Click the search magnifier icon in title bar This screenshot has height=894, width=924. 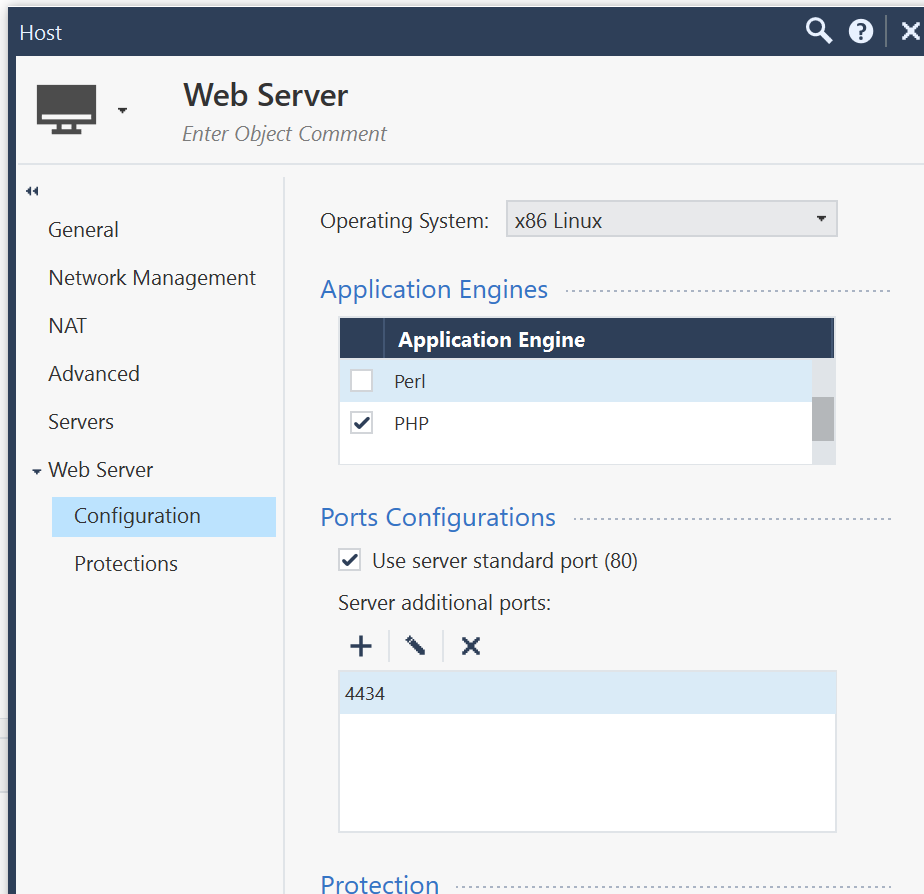coord(819,32)
